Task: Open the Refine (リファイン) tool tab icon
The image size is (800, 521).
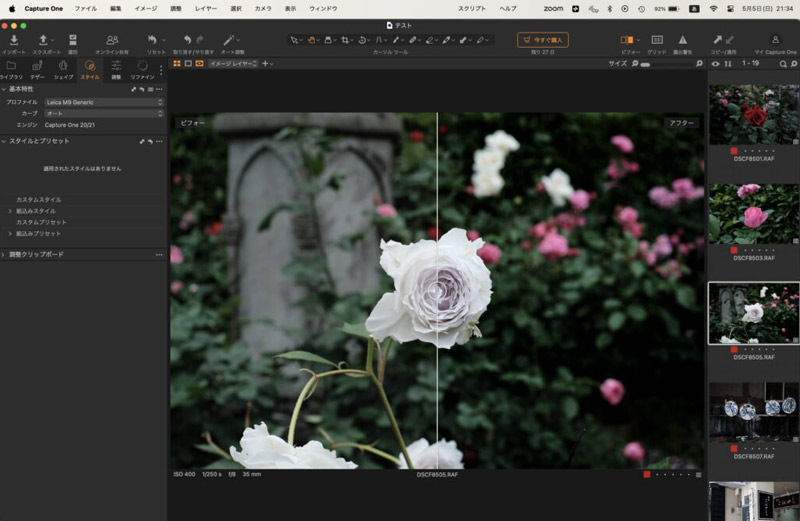Action: [142, 66]
